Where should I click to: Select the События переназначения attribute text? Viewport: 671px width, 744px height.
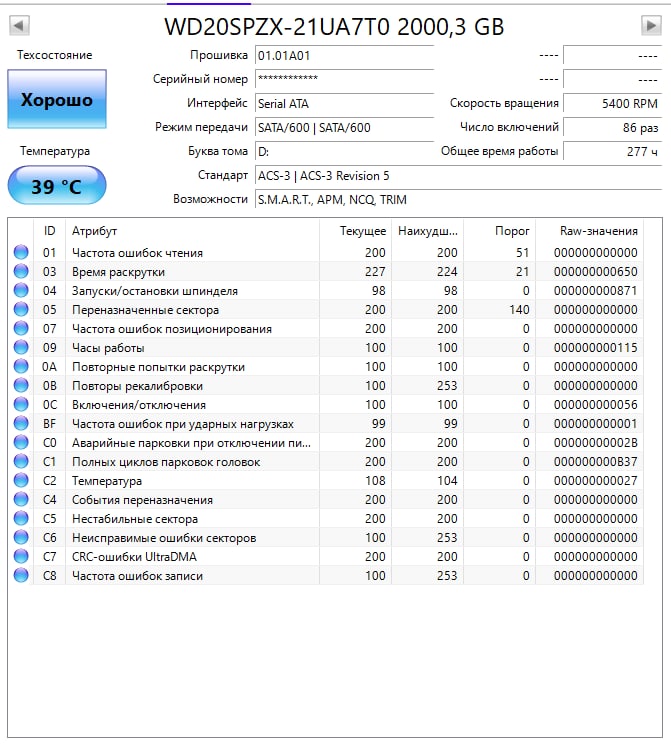tap(142, 500)
